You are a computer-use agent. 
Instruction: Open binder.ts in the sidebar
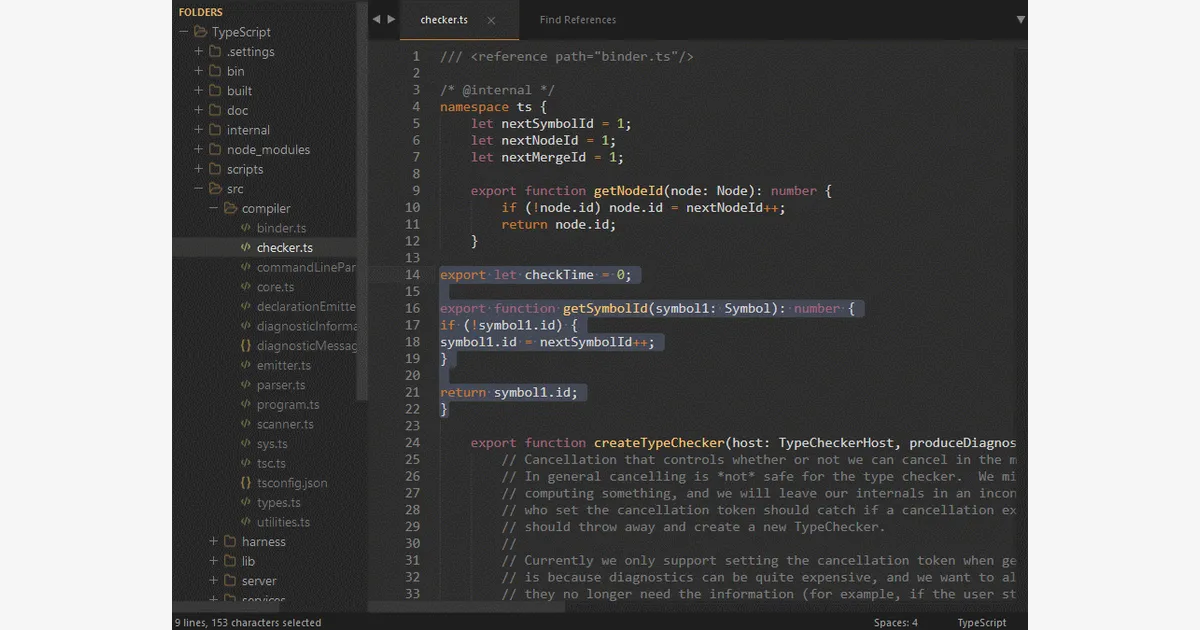tap(281, 228)
